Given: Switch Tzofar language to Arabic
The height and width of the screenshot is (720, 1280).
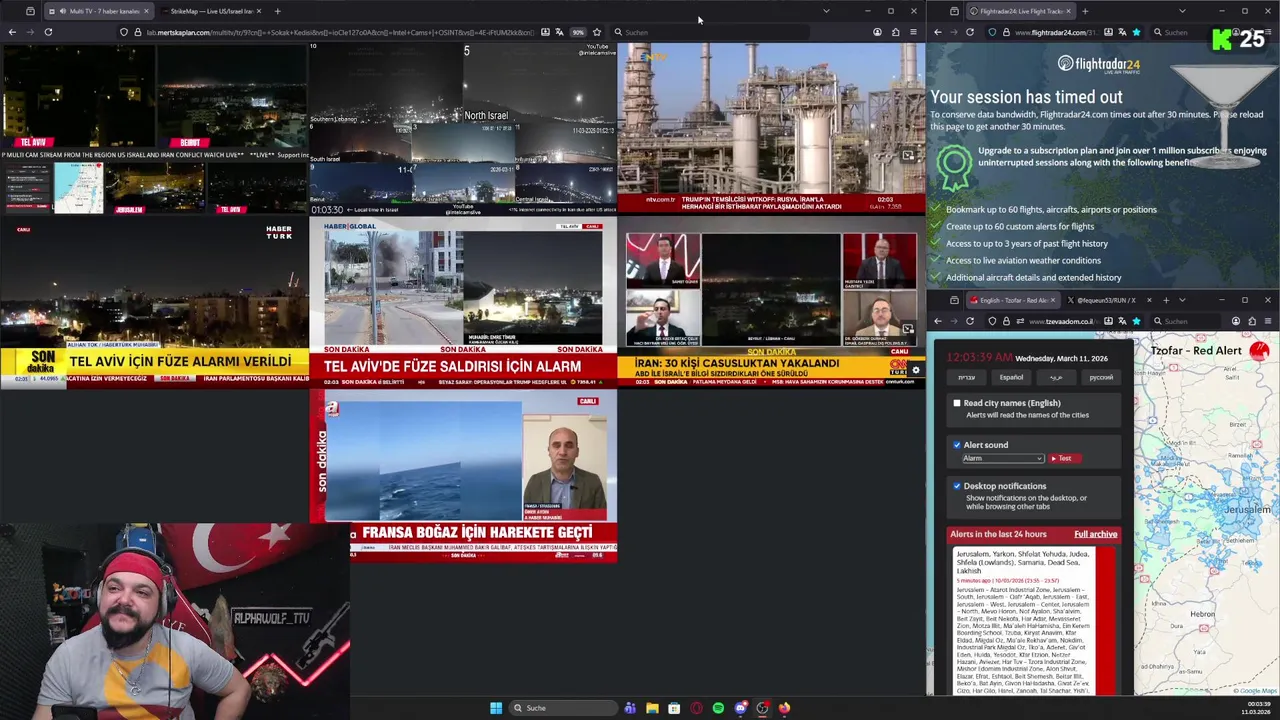Looking at the screenshot, I should point(1055,377).
